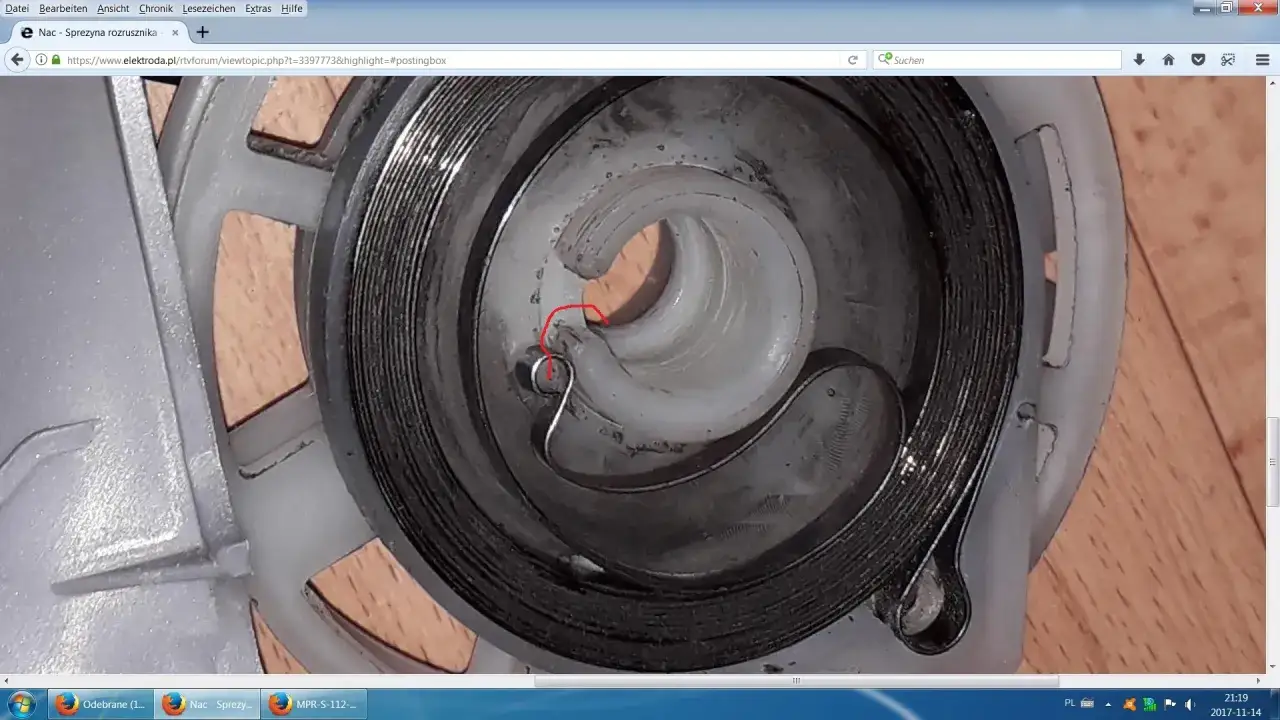1280x720 pixels.
Task: Click the screenshot scissors icon
Action: tap(1228, 60)
